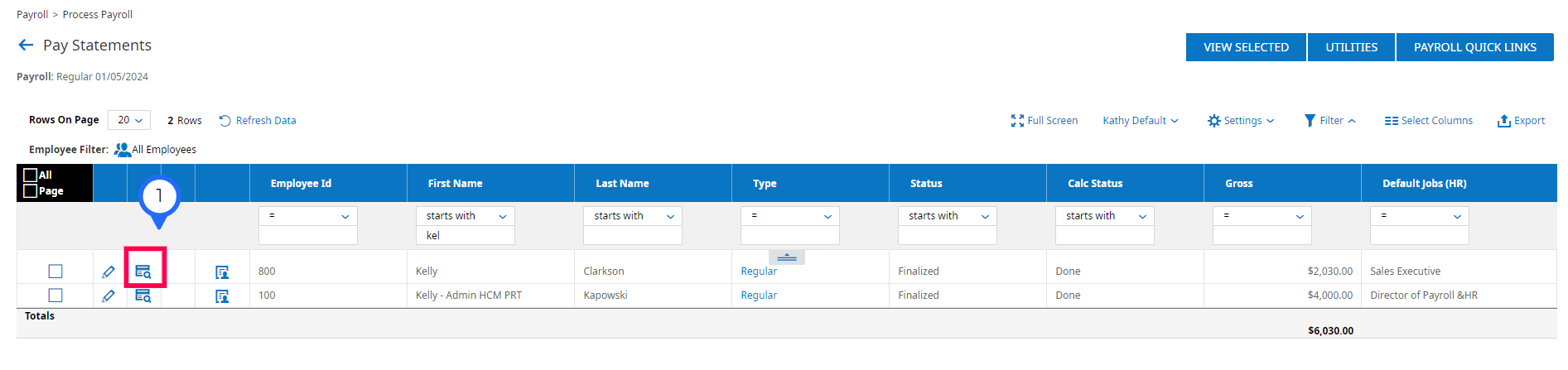Check the Page select checkbox
The width and height of the screenshot is (1568, 370).
31,191
